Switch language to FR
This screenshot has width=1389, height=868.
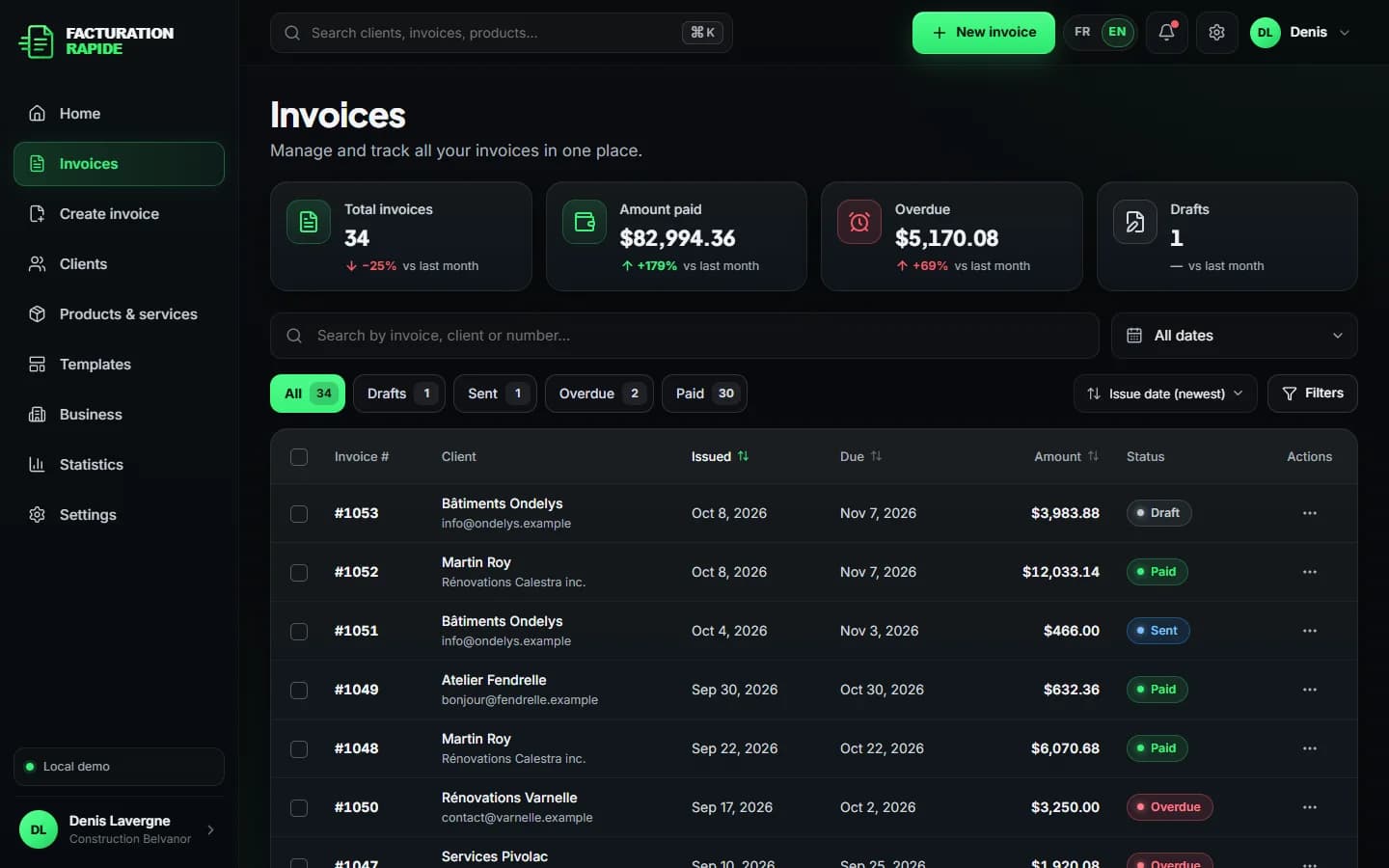[1082, 33]
